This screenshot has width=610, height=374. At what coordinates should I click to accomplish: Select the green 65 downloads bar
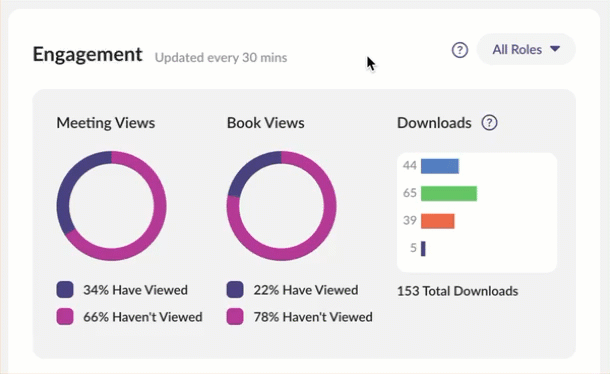click(x=449, y=193)
